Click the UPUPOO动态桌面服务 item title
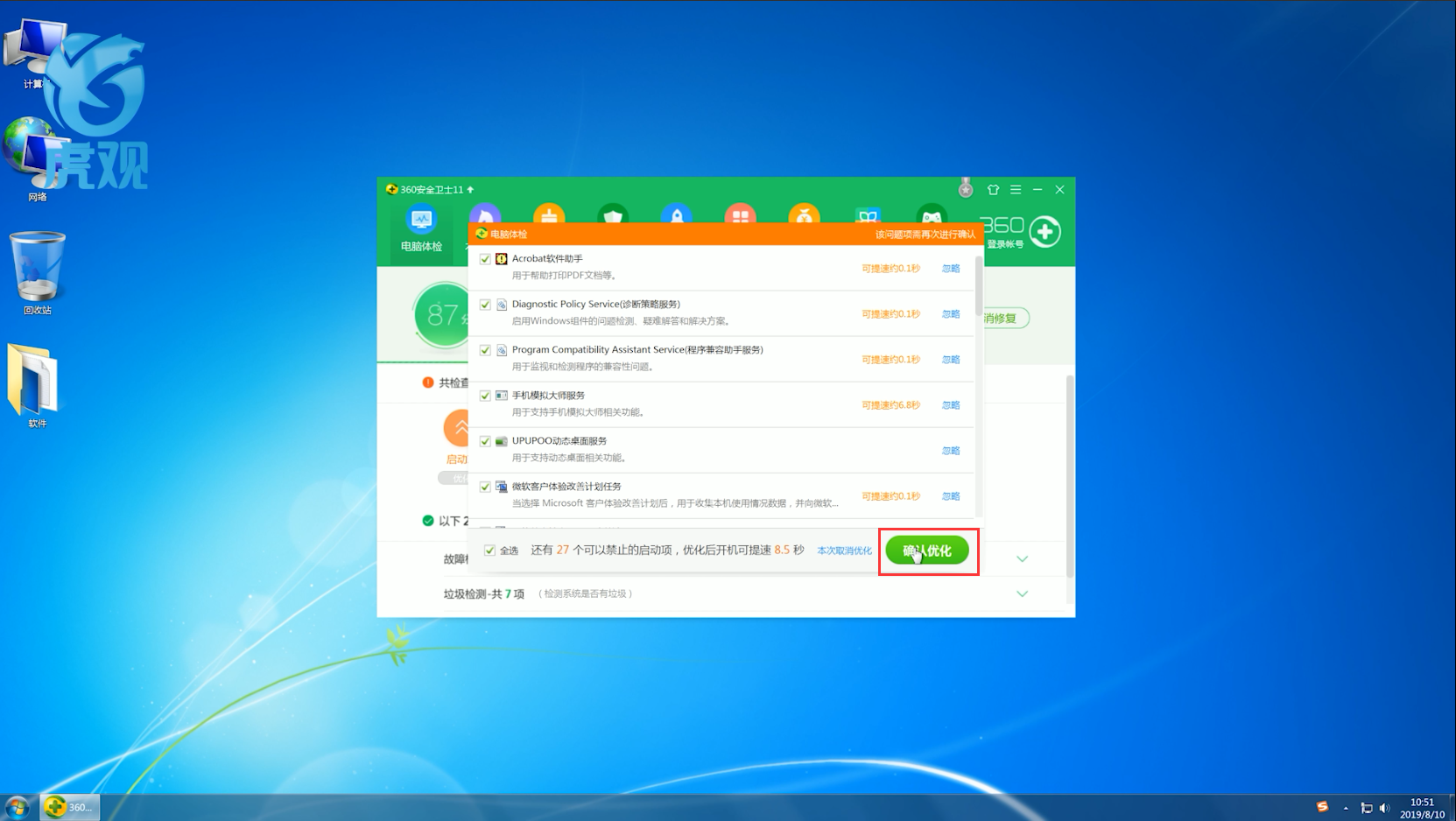This screenshot has height=821, width=1456. (559, 441)
